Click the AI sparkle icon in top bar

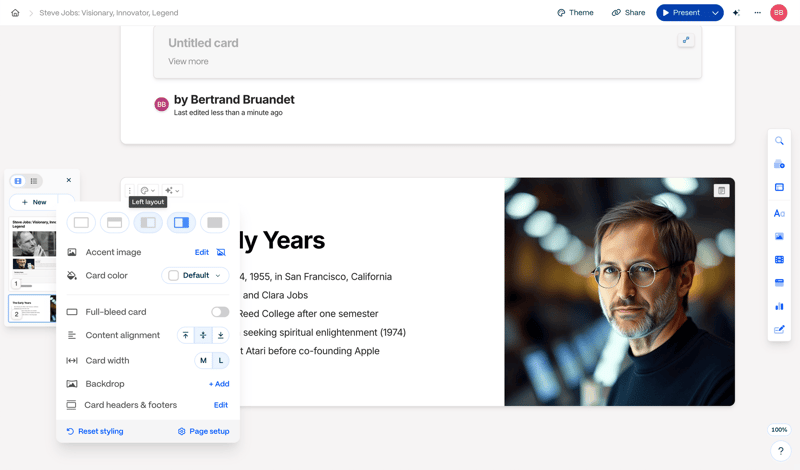736,13
